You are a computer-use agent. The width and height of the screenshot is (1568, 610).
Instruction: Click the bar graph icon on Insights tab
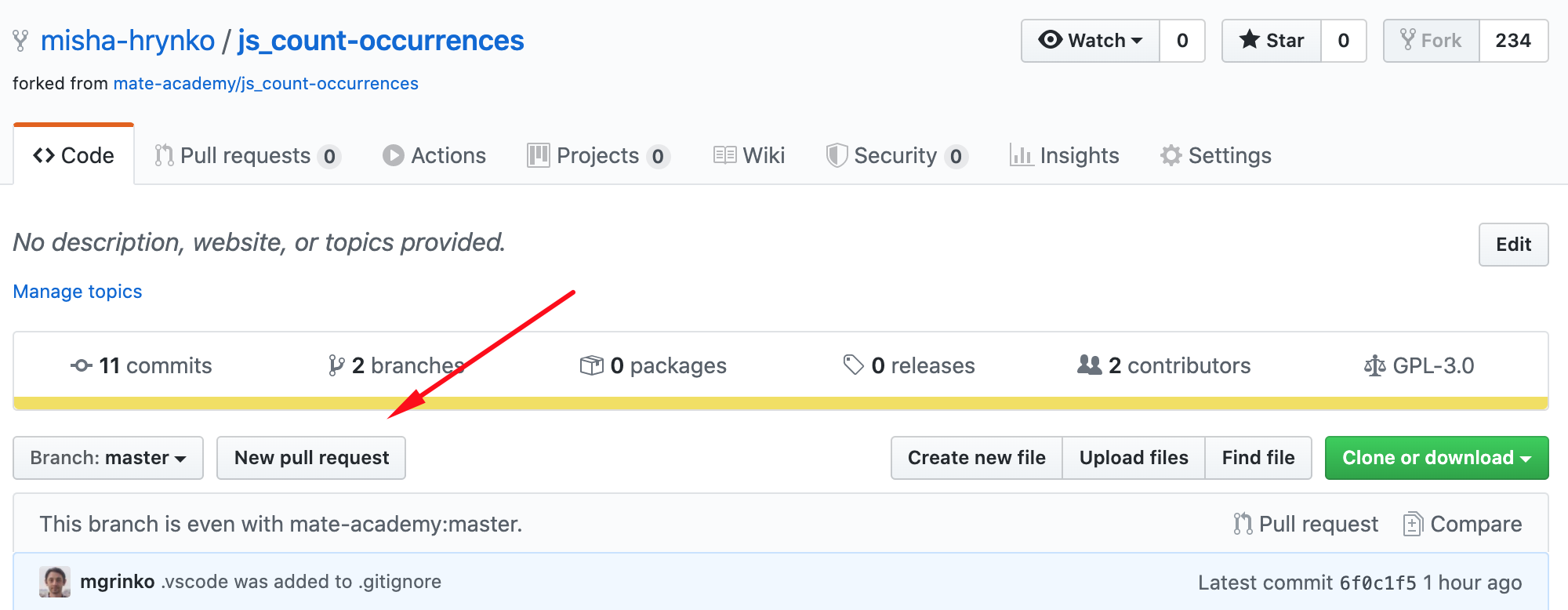coord(1021,155)
